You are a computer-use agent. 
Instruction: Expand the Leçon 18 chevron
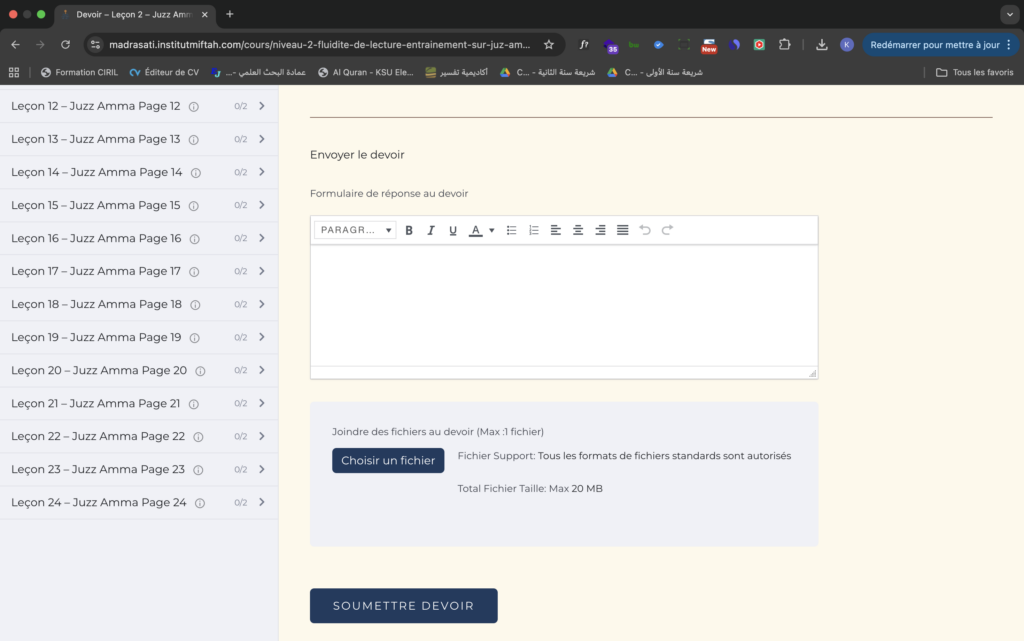[x=261, y=304]
